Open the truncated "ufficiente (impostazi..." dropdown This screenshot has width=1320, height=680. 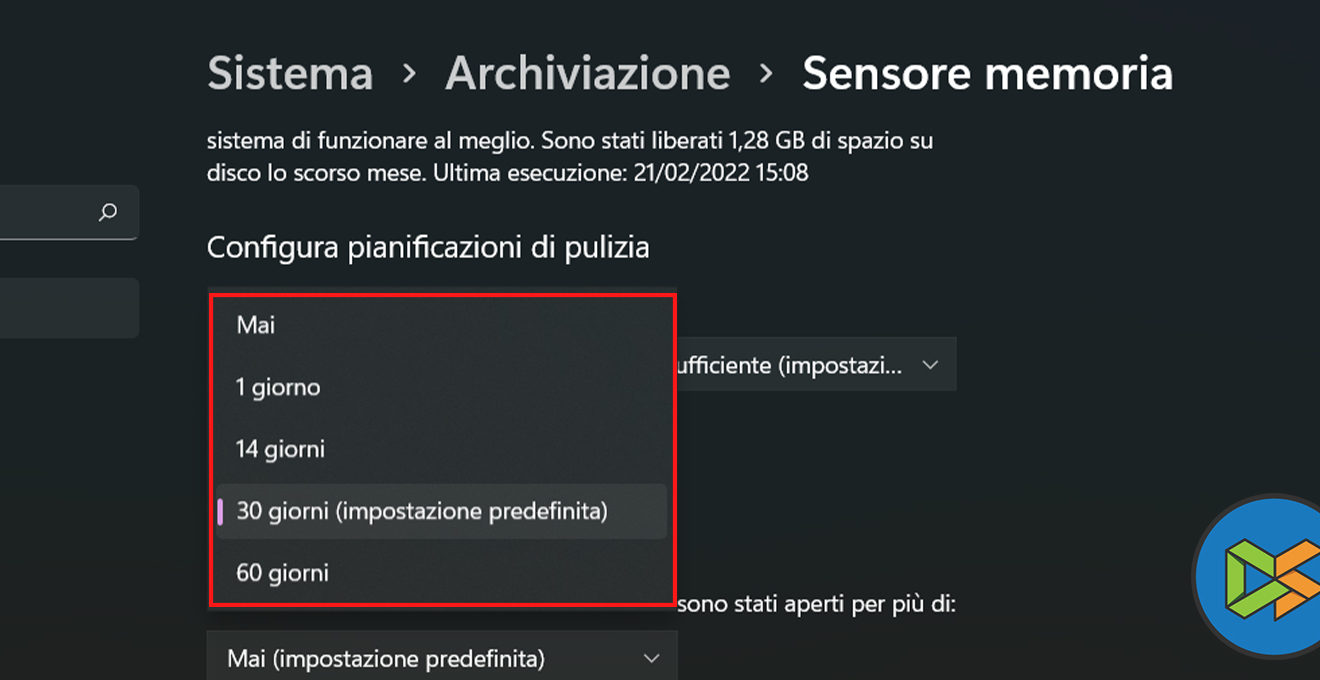[x=790, y=365]
